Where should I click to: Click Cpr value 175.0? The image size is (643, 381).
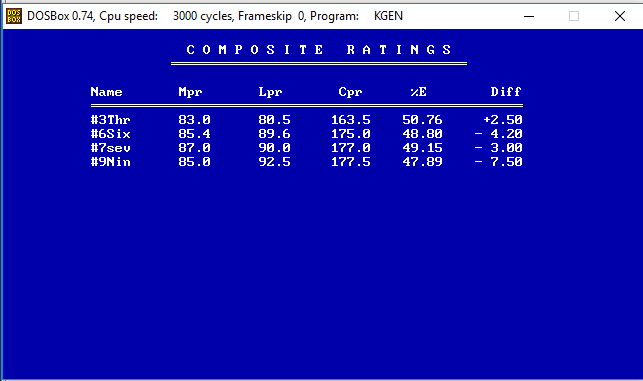point(351,134)
